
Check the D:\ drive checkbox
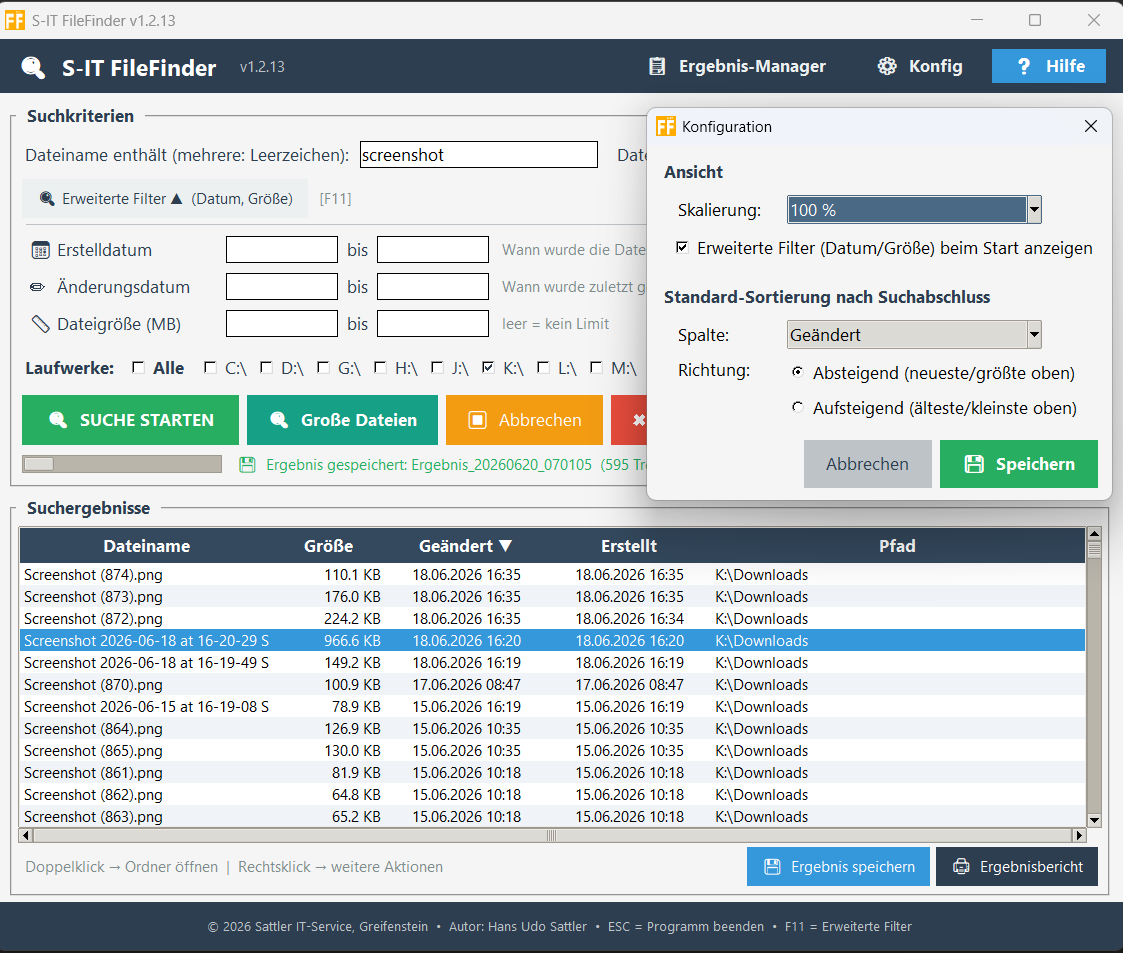pos(266,368)
